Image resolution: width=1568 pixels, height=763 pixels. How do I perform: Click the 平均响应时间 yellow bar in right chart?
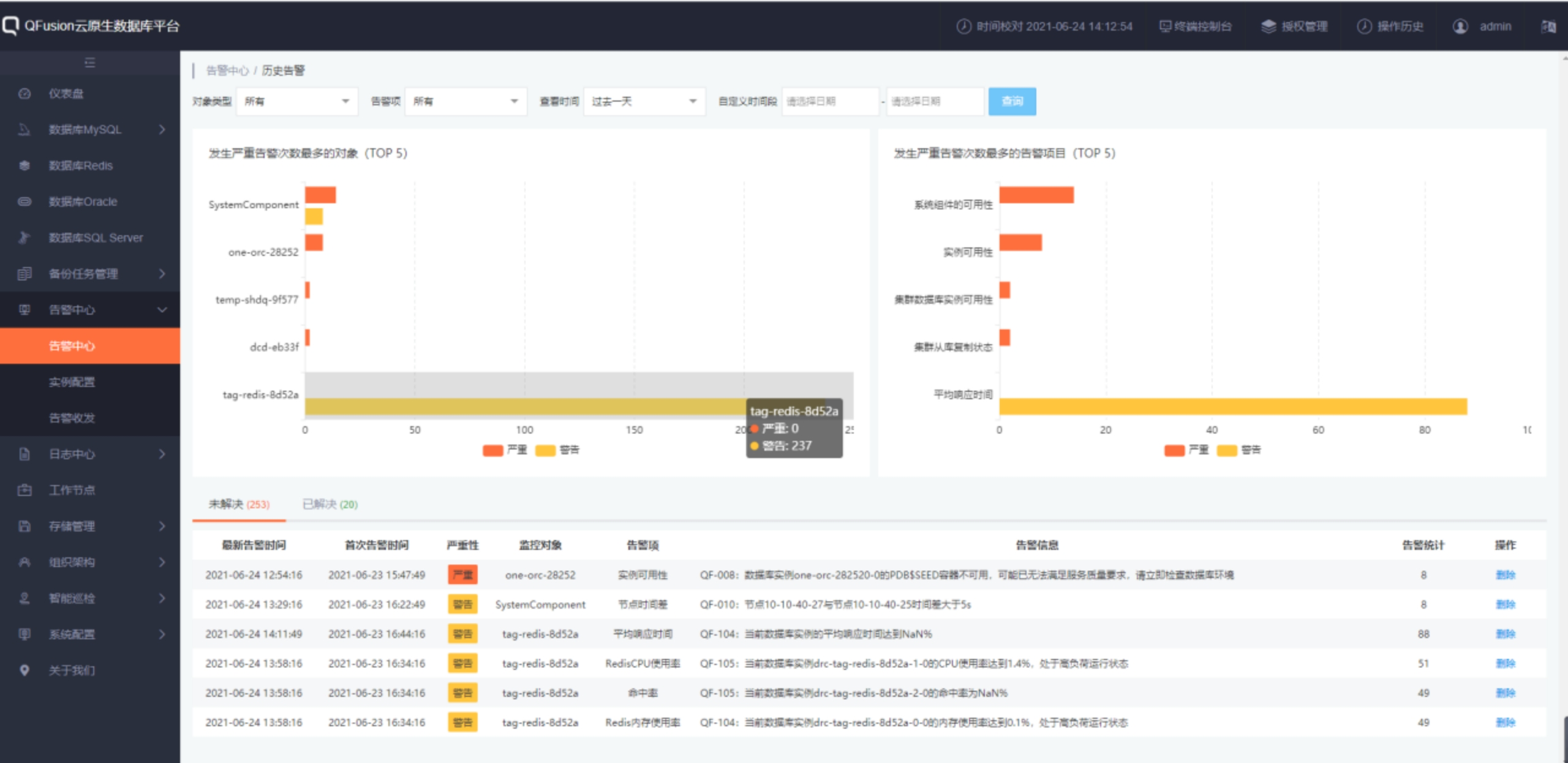coord(1233,407)
